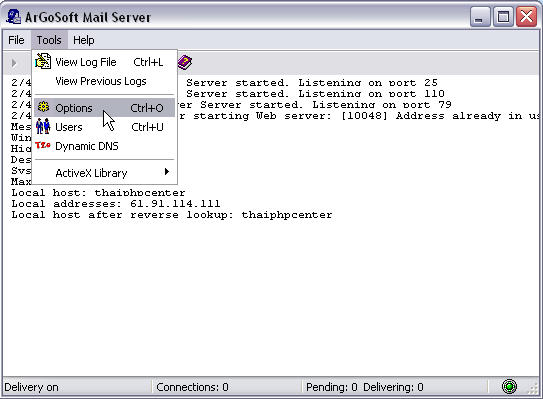Viewport: 543px width, 399px height.
Task: Maximize the ArGoSoft Mail Server window
Action: point(503,16)
